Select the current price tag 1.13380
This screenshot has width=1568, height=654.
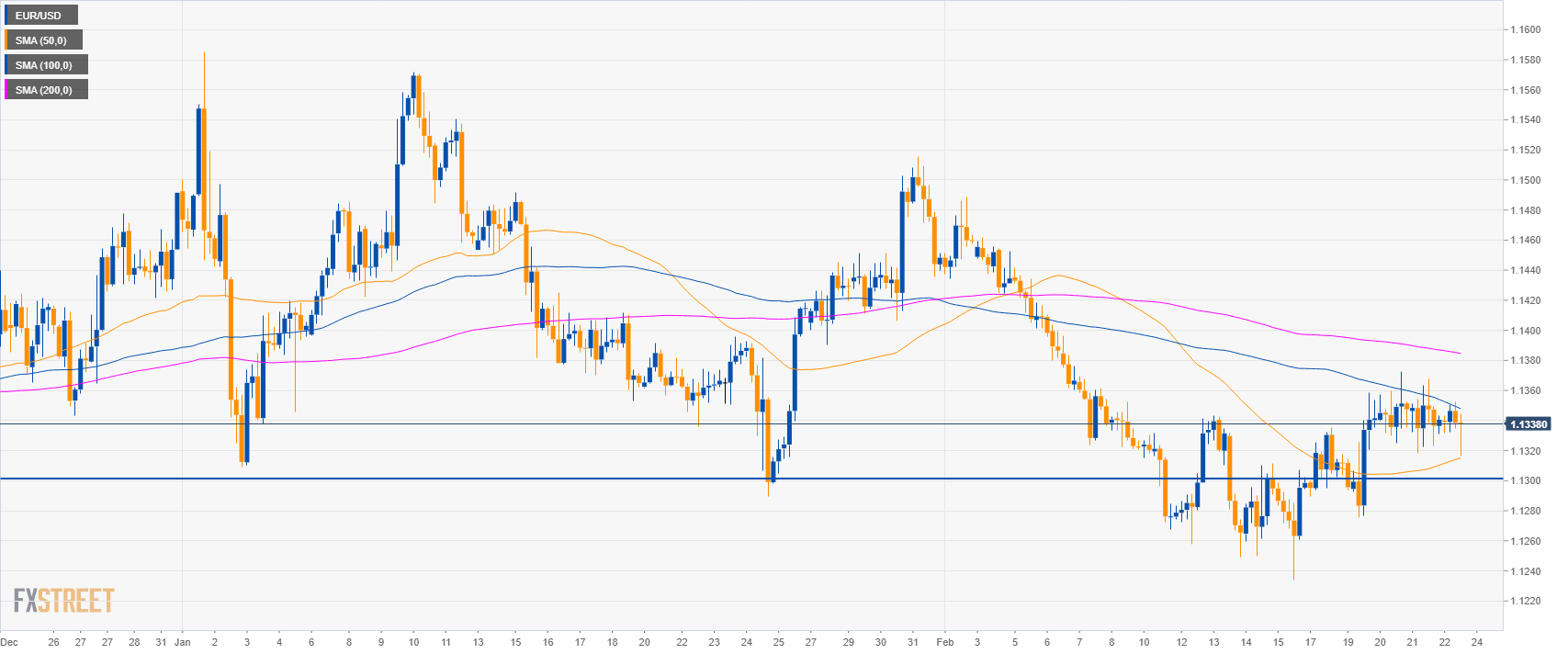(1527, 424)
